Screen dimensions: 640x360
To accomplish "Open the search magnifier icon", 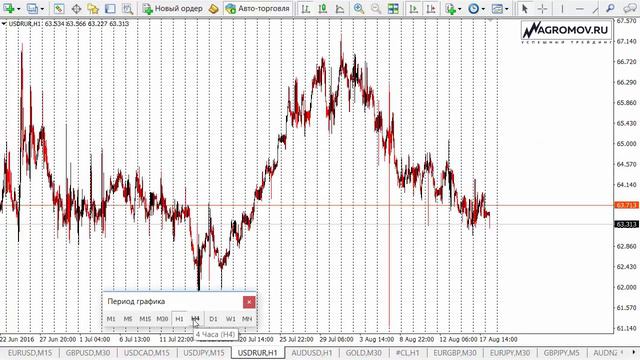I will 610,8.
